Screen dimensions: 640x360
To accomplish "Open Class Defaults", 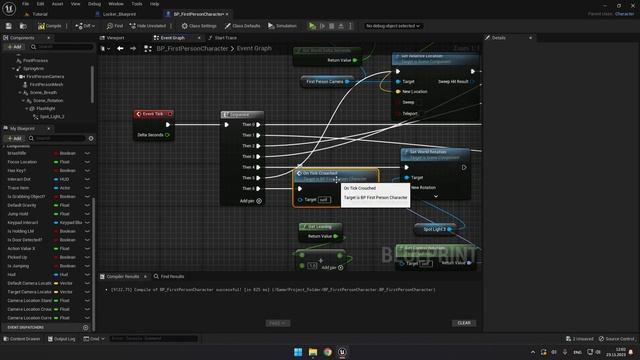I will pyautogui.click(x=242, y=26).
